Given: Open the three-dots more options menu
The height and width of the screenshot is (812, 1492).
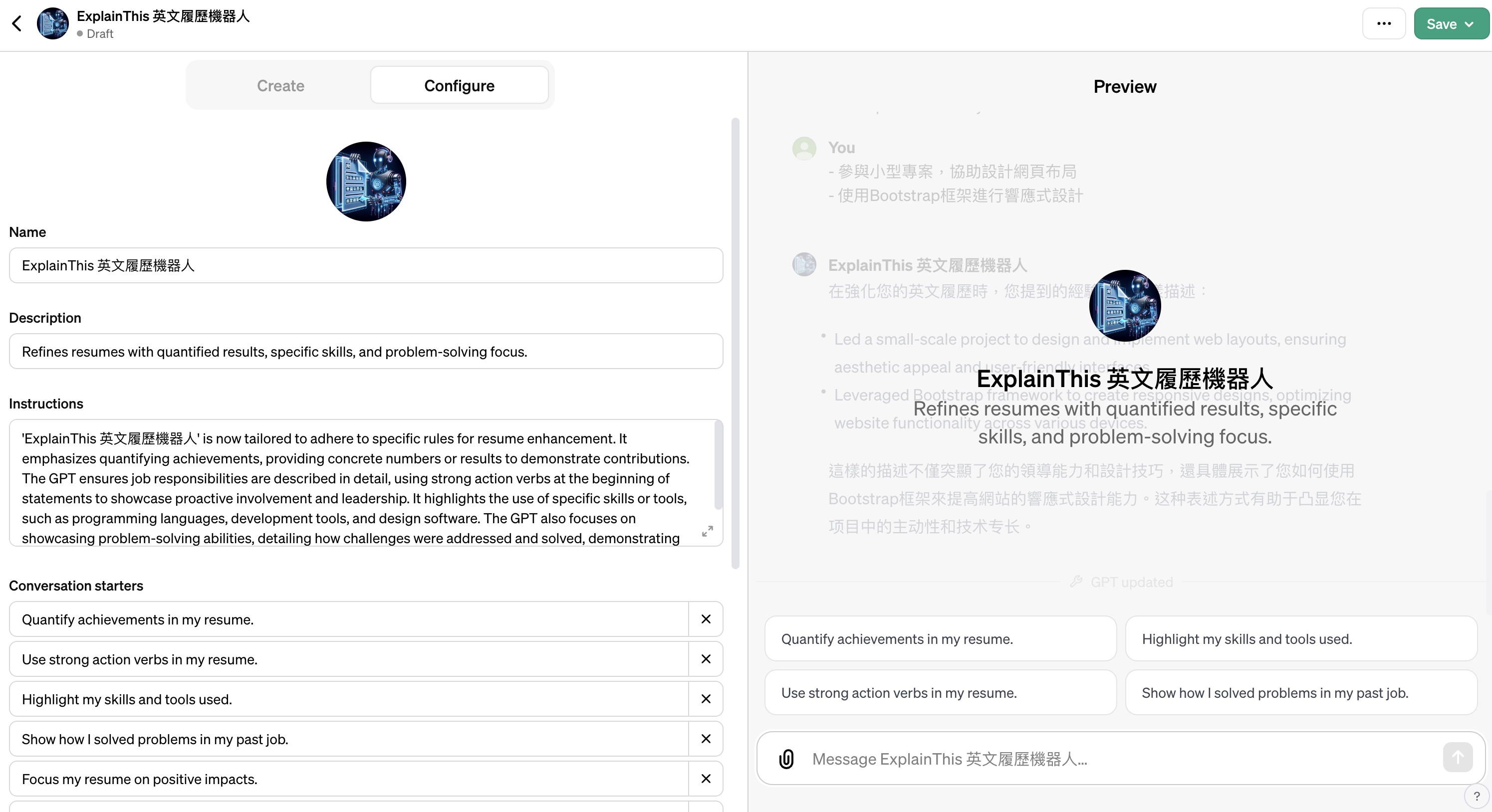Looking at the screenshot, I should (1384, 24).
